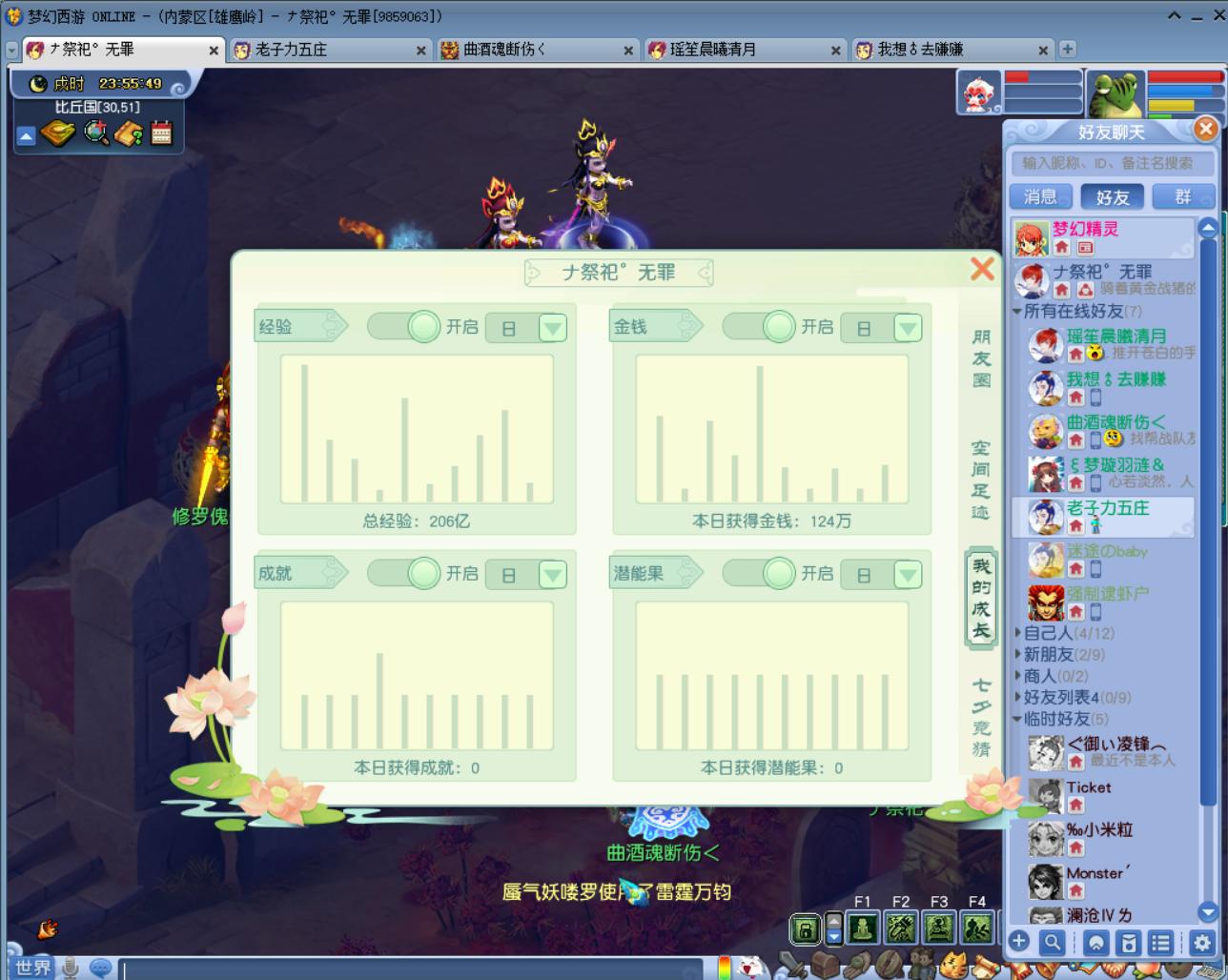Screen dimensions: 1228x980
Task: Open the calendar activity icon
Action: (x=162, y=133)
